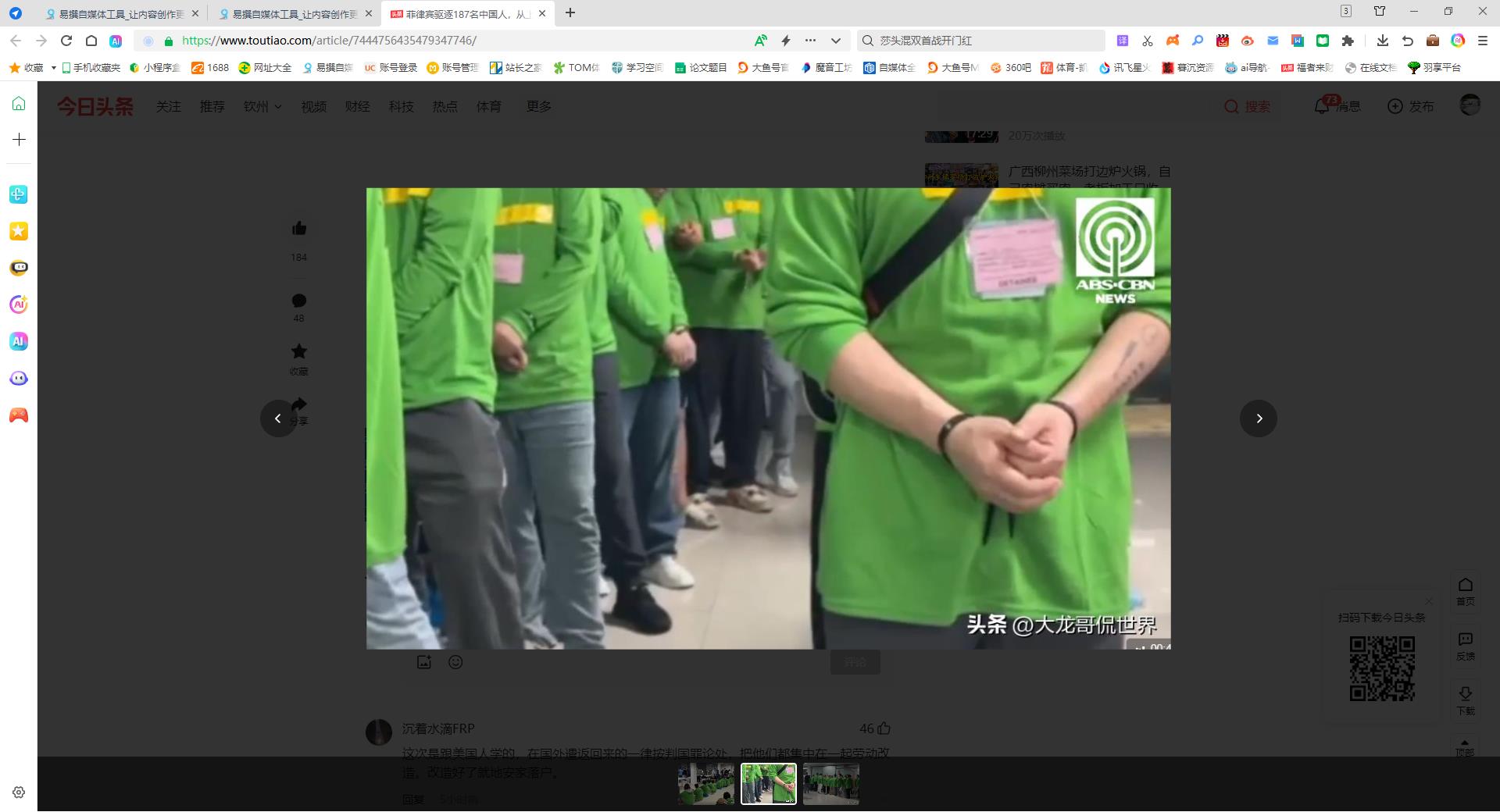
Task: Open the red game controller sidebar app
Action: pos(19,415)
